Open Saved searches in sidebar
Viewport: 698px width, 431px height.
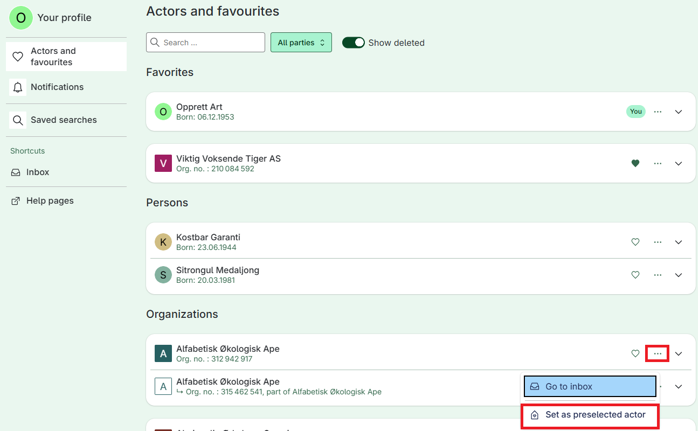(66, 120)
